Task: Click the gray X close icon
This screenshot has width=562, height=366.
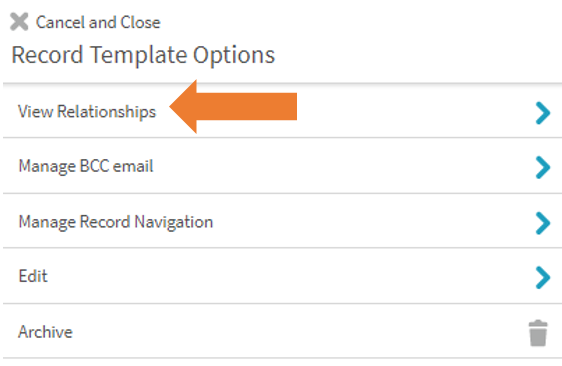Action: (19, 22)
